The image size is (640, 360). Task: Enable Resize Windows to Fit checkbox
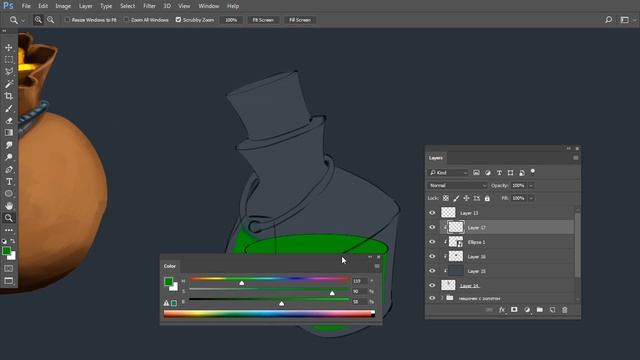tap(67, 20)
